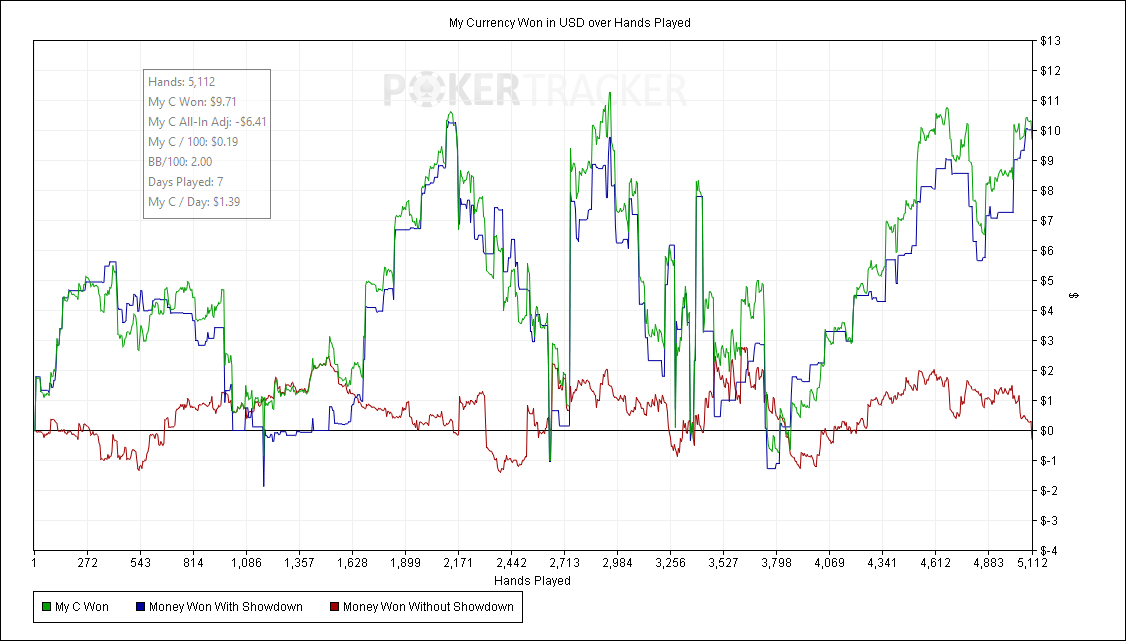This screenshot has width=1126, height=641.
Task: Click the 4,883 x-axis tick label
Action: (988, 563)
